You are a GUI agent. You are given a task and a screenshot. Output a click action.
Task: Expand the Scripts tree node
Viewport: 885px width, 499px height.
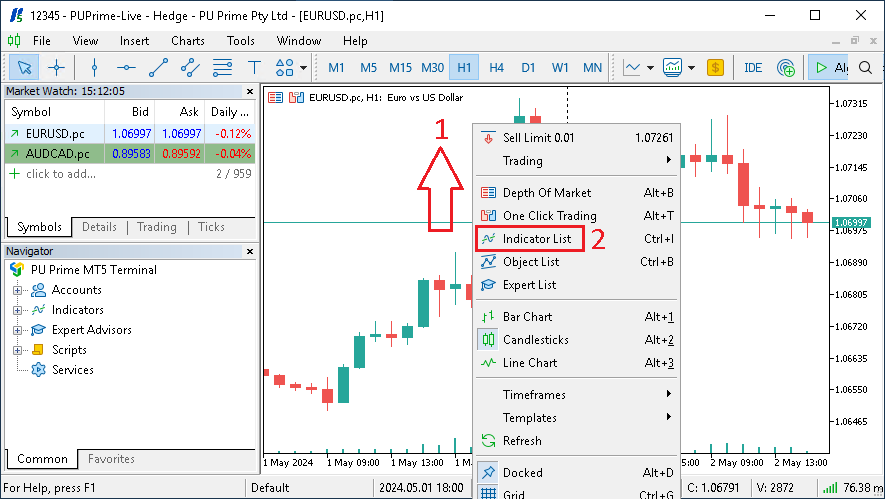[x=17, y=350]
